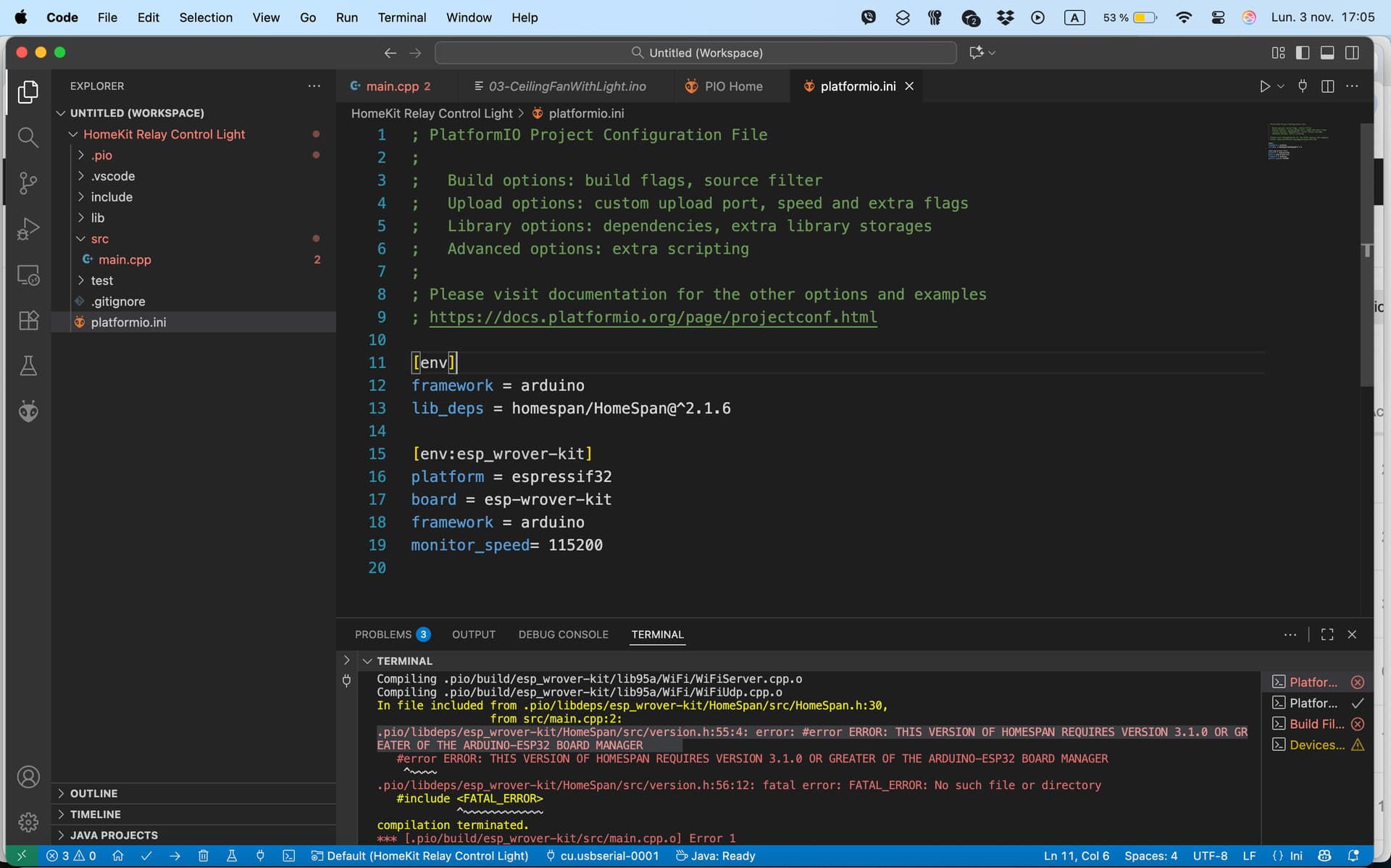Screen dimensions: 1391x868
Task: Click the Untitled (Workspace) search field
Action: click(695, 53)
